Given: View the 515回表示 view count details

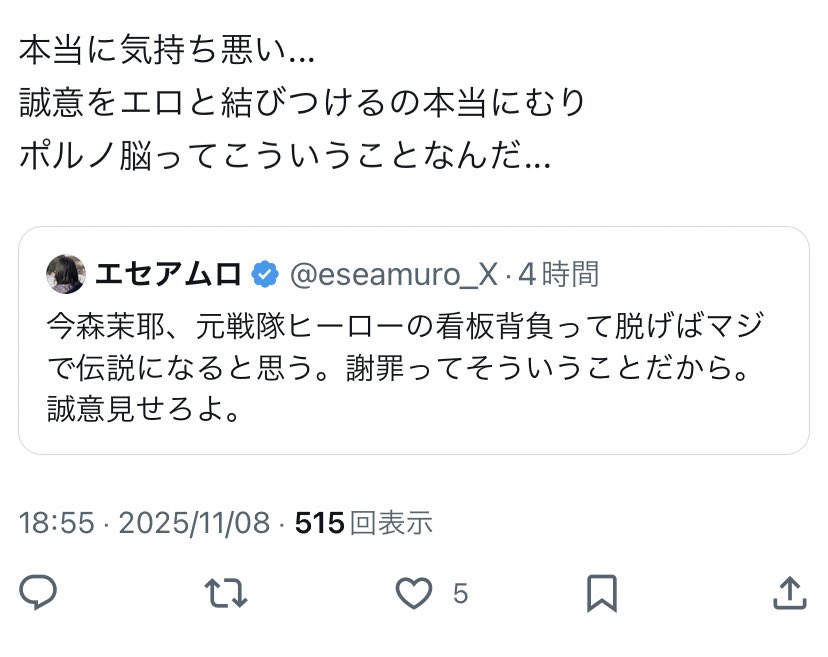Looking at the screenshot, I should click(364, 522).
